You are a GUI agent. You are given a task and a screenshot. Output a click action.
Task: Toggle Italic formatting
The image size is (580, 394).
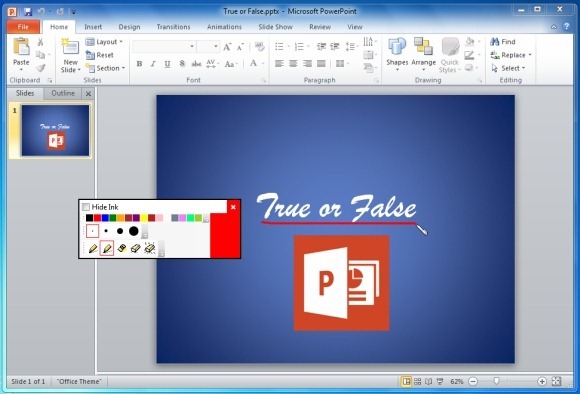[153, 64]
